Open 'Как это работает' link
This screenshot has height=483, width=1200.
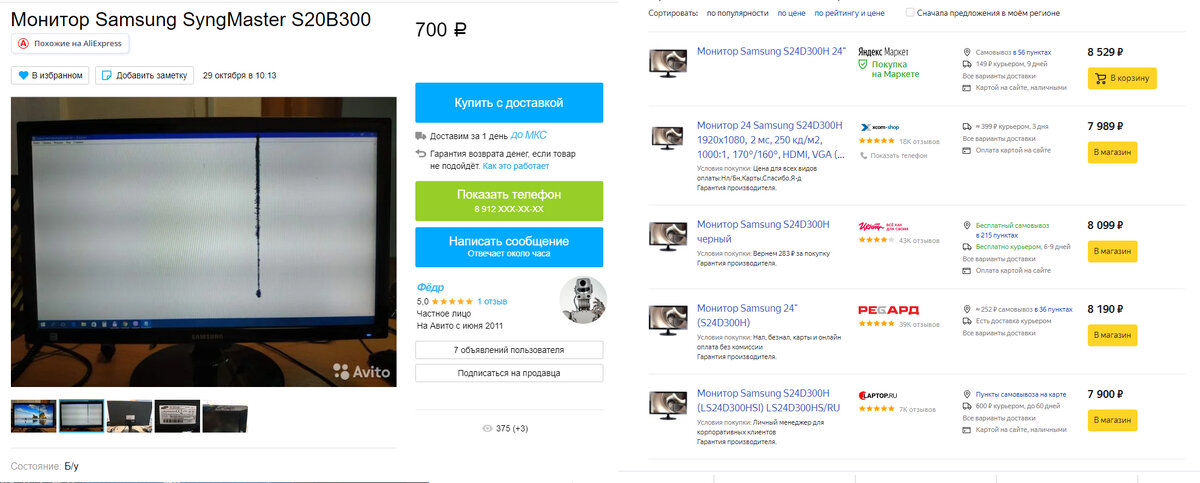[516, 166]
